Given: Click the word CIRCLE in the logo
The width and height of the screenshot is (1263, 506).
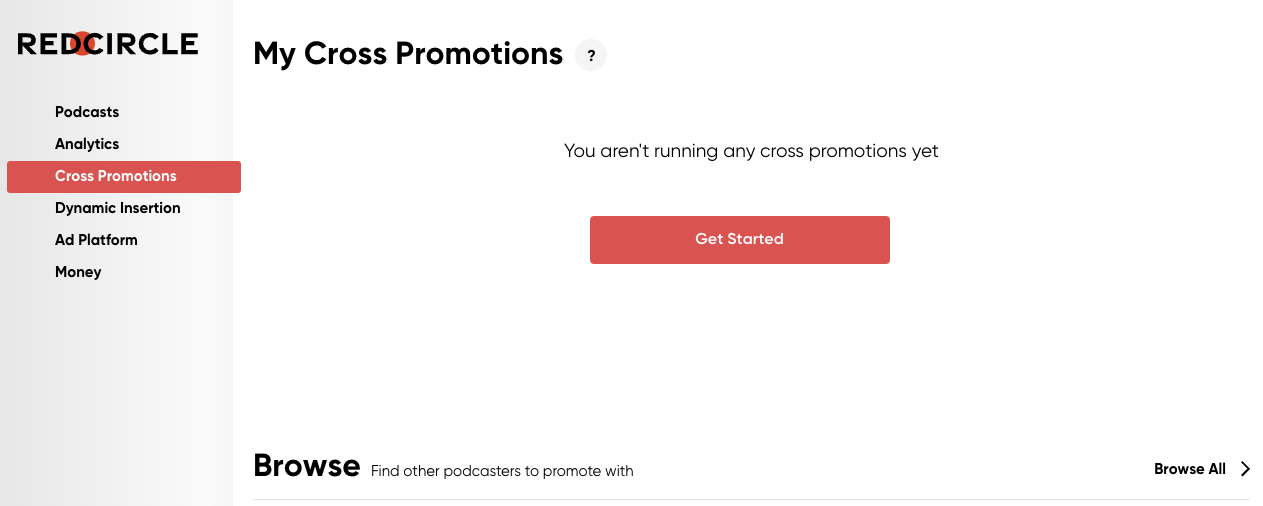Looking at the screenshot, I should [146, 44].
